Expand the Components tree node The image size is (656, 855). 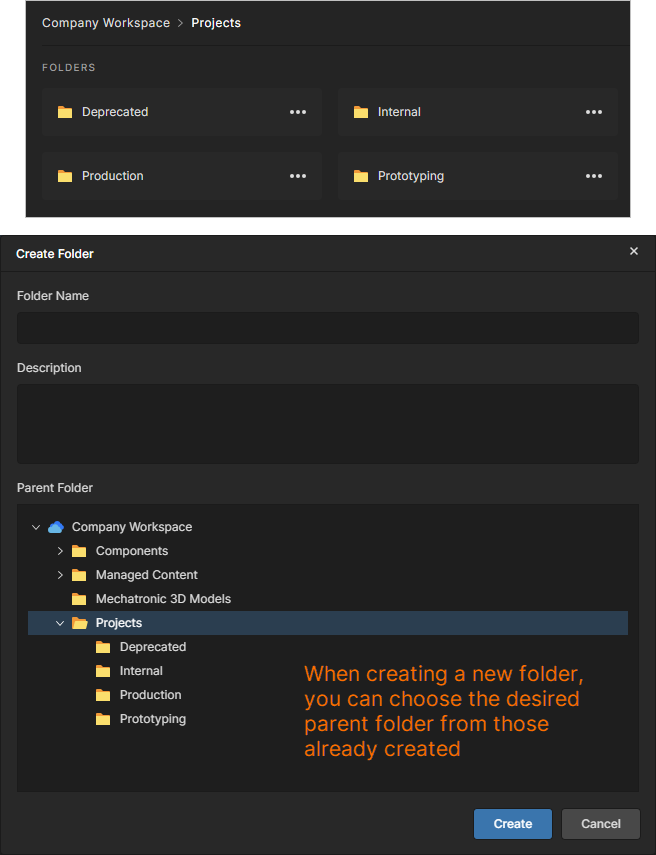coord(60,551)
